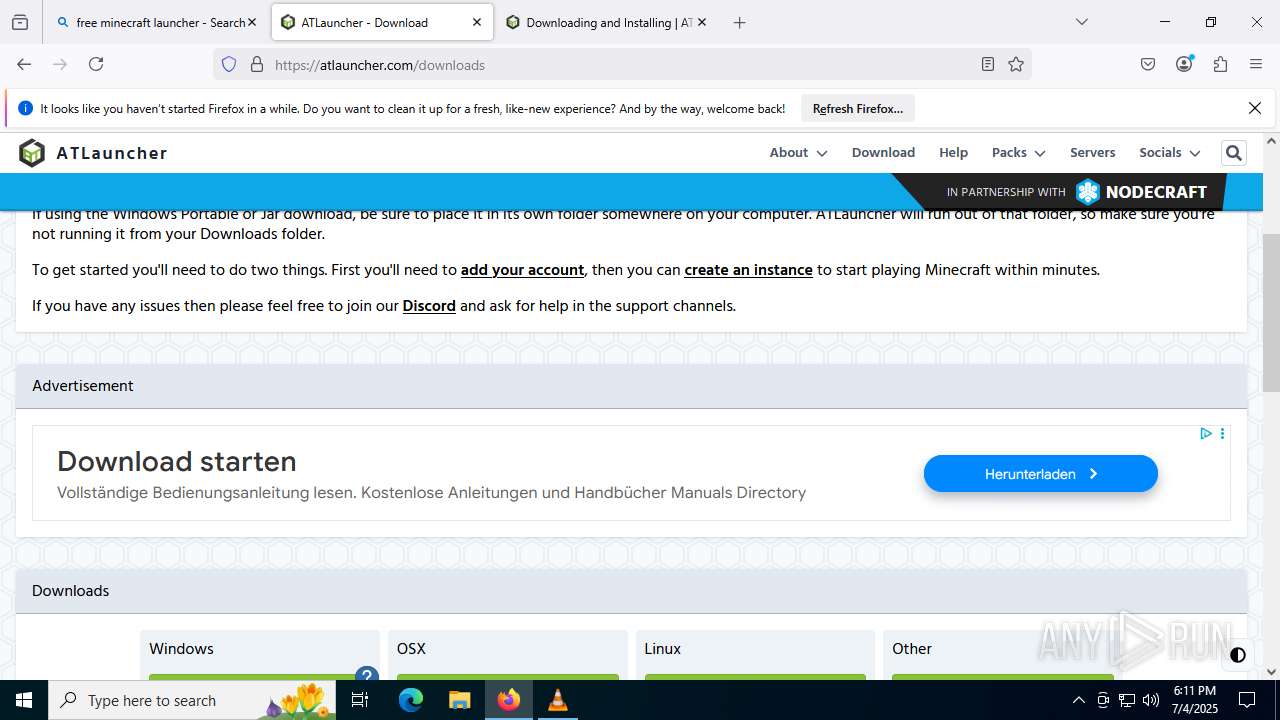
Task: Open a new tab with plus icon
Action: click(739, 22)
